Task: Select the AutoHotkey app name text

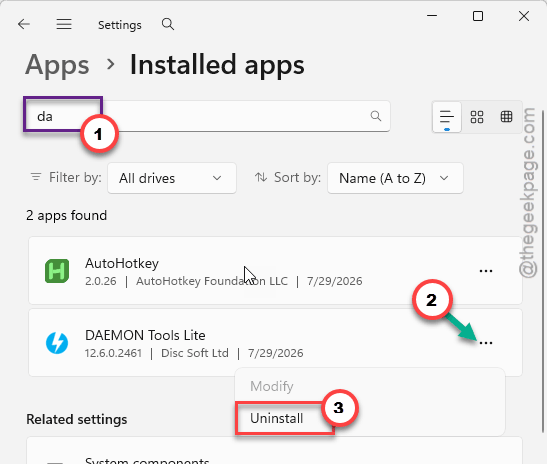Action: click(x=122, y=263)
